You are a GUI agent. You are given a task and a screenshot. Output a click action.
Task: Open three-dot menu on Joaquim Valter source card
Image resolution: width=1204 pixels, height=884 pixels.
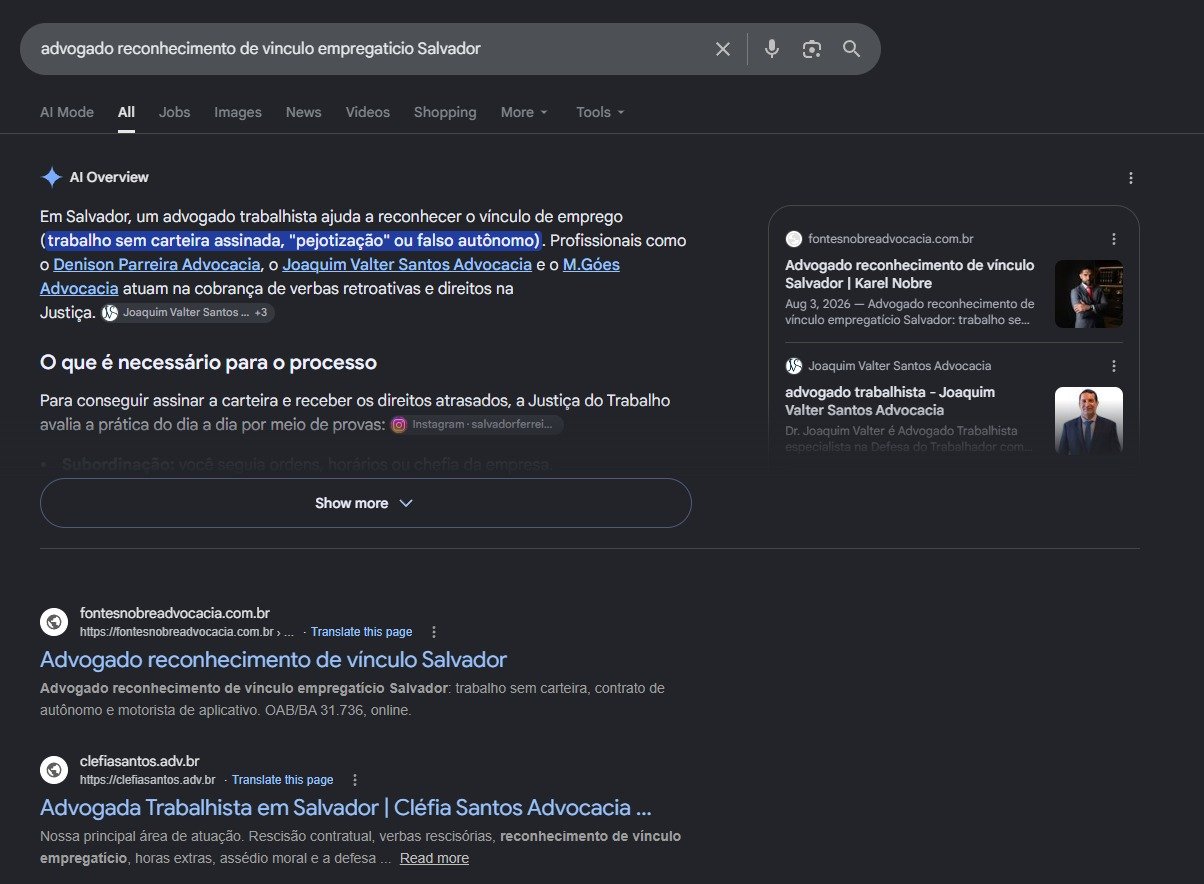tap(1114, 366)
